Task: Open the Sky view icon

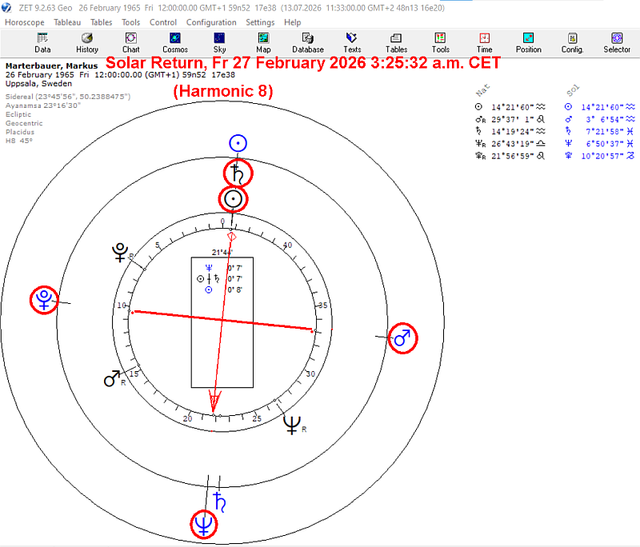Action: (219, 43)
